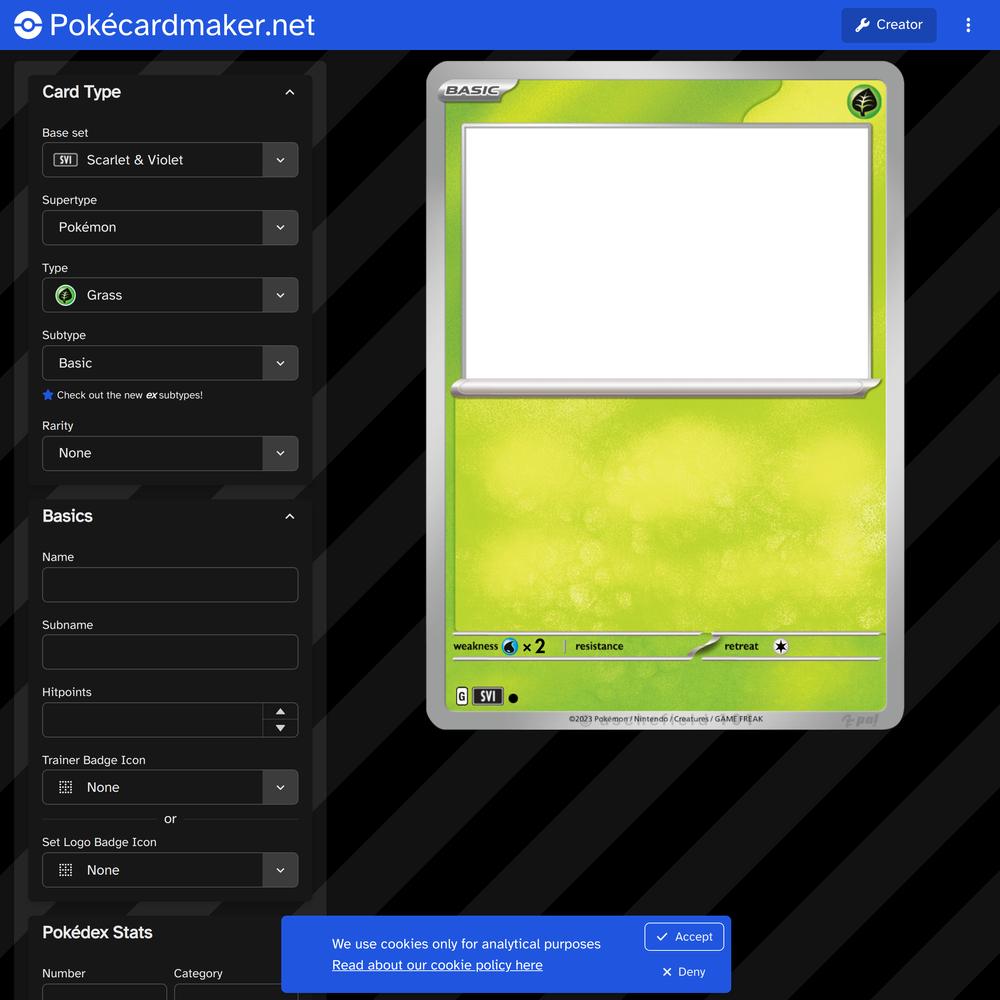Open 'Read about our cookie policy here' link
Viewport: 1000px width, 1000px height.
point(437,965)
